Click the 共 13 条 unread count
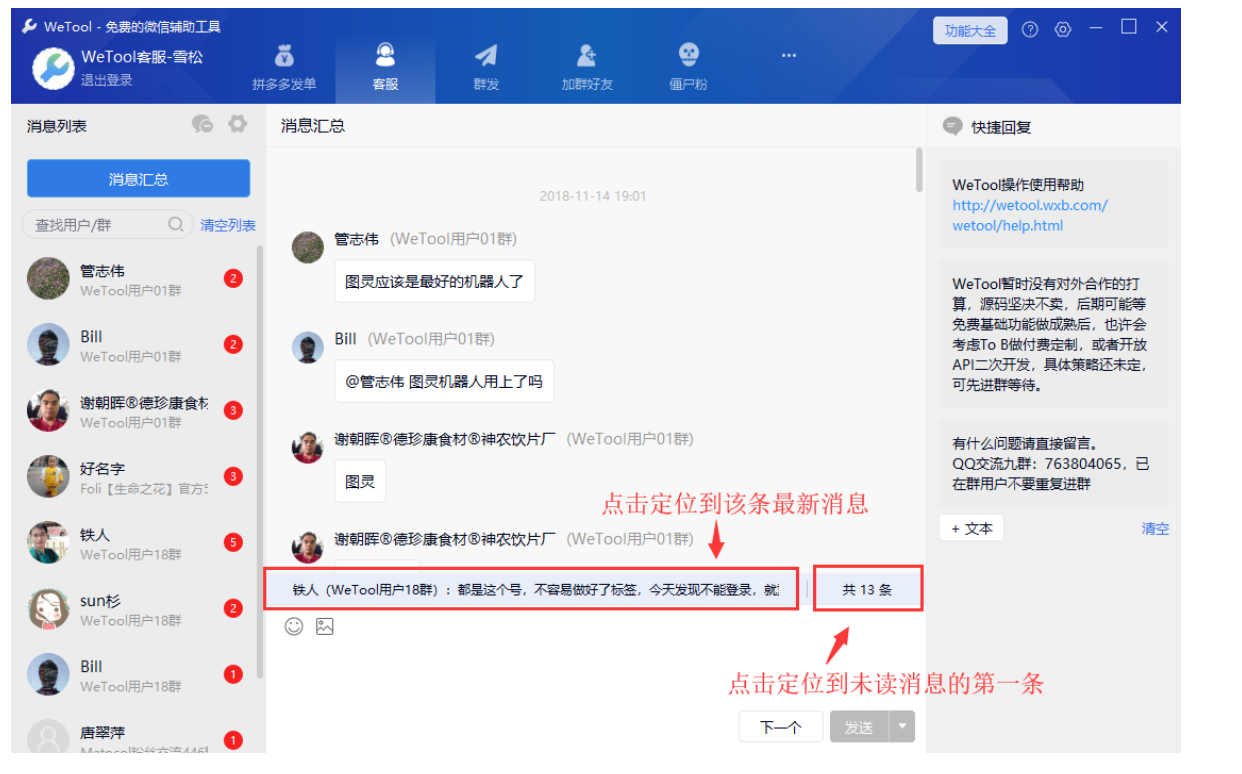Screen dimensions: 1242x774 coord(867,590)
